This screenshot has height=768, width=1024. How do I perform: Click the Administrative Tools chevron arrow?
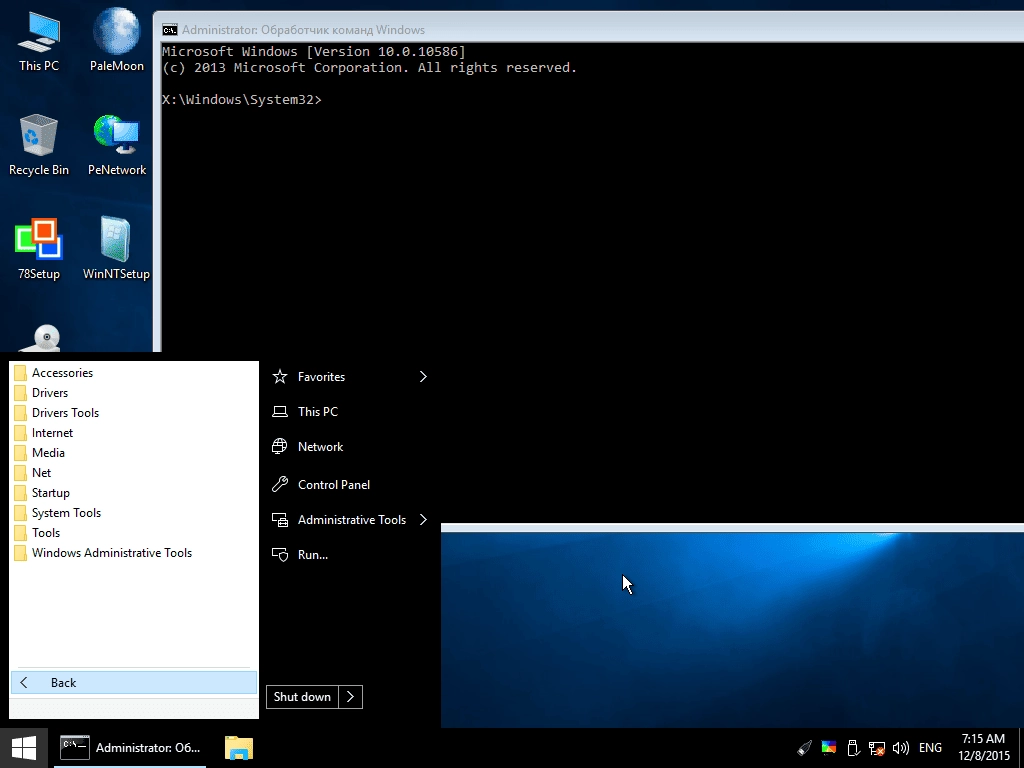423,520
